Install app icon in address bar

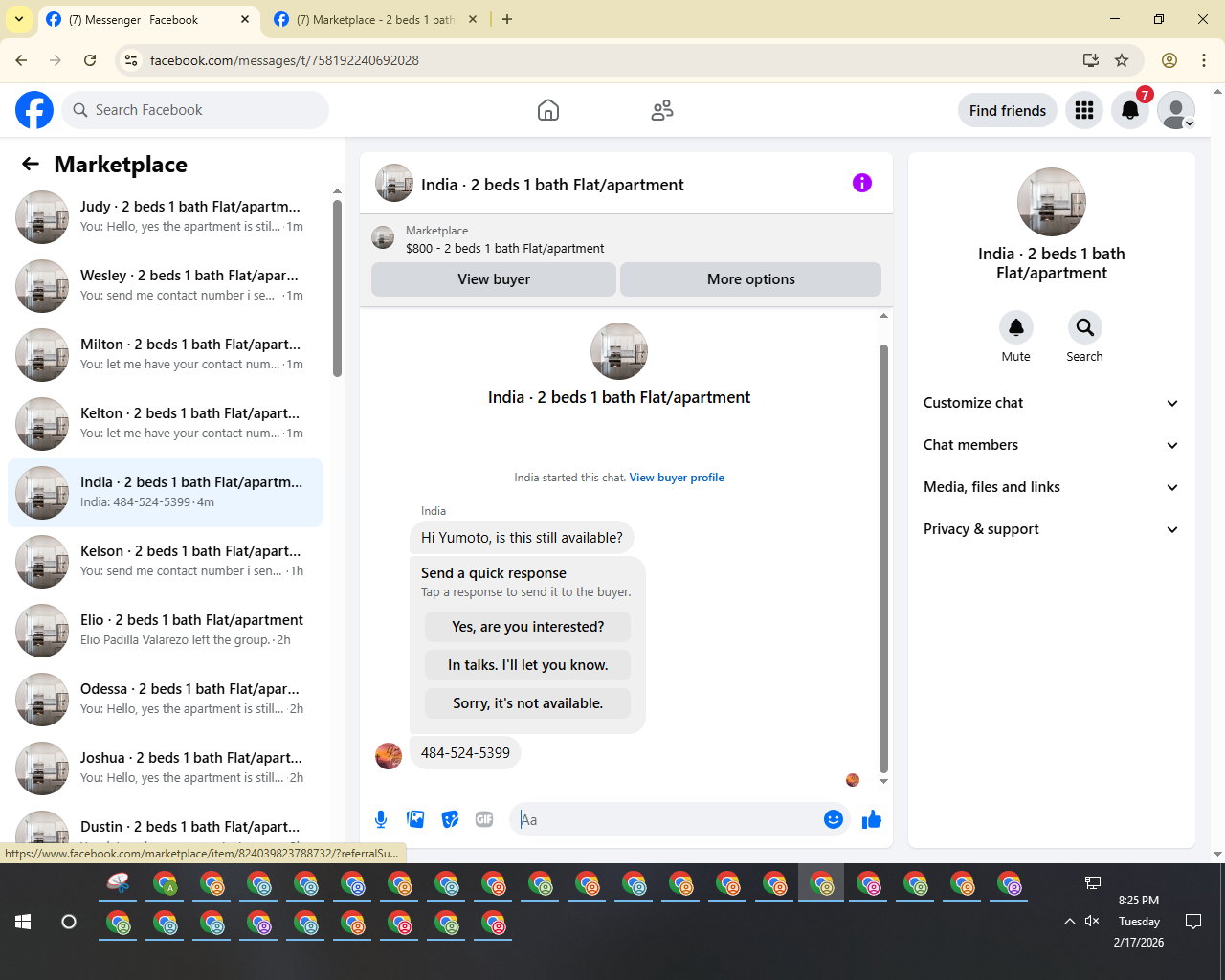point(1091,60)
